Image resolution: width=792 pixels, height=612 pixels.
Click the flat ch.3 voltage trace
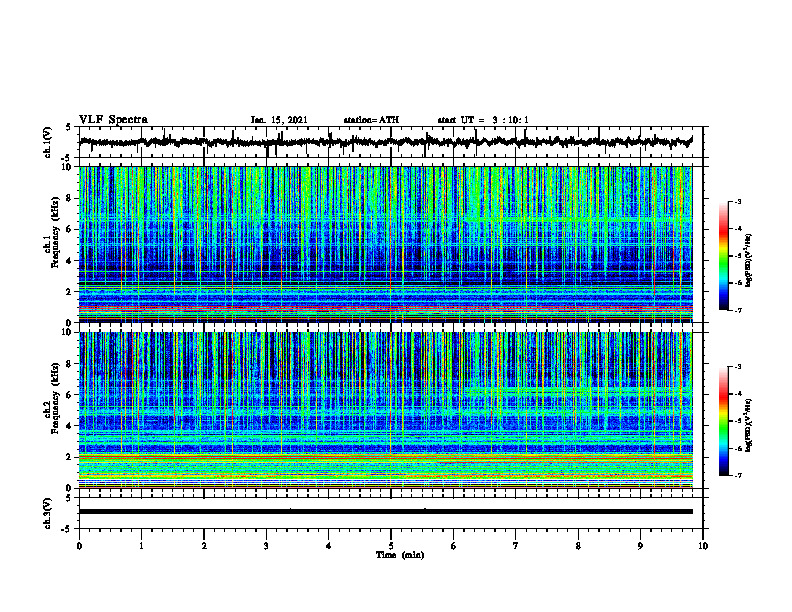[x=385, y=512]
